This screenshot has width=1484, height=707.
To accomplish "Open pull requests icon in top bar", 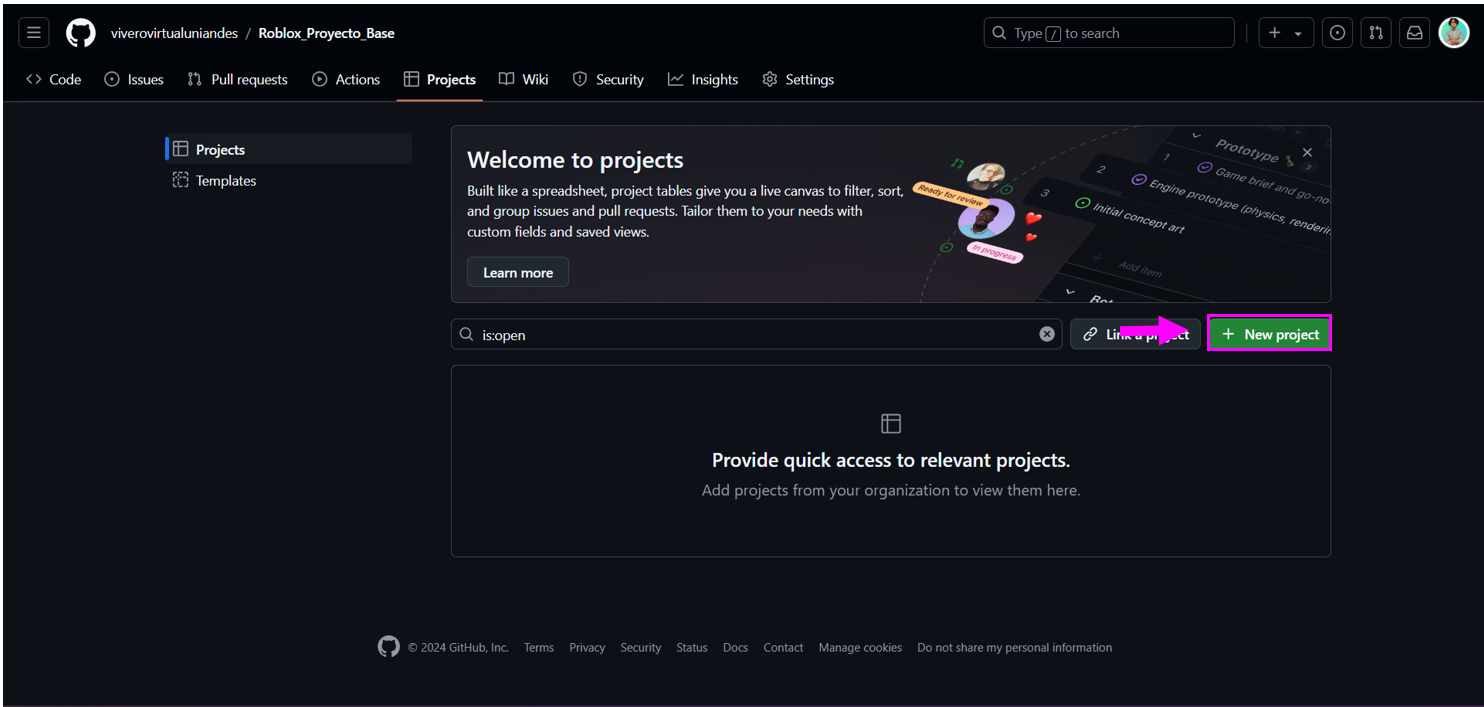I will click(x=1376, y=33).
